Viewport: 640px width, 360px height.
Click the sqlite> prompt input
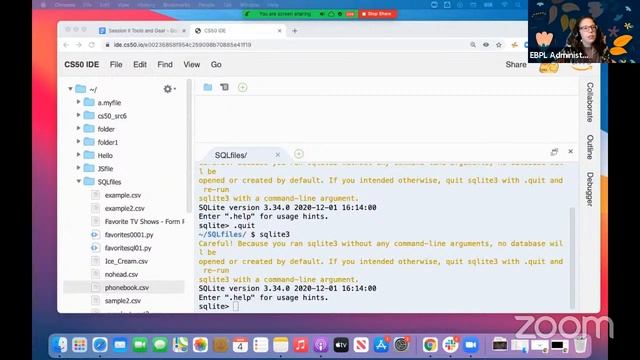pyautogui.click(x=236, y=306)
